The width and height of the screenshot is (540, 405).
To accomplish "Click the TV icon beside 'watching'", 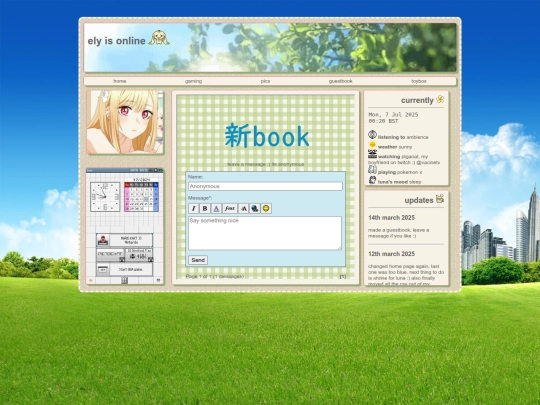I will pyautogui.click(x=372, y=154).
